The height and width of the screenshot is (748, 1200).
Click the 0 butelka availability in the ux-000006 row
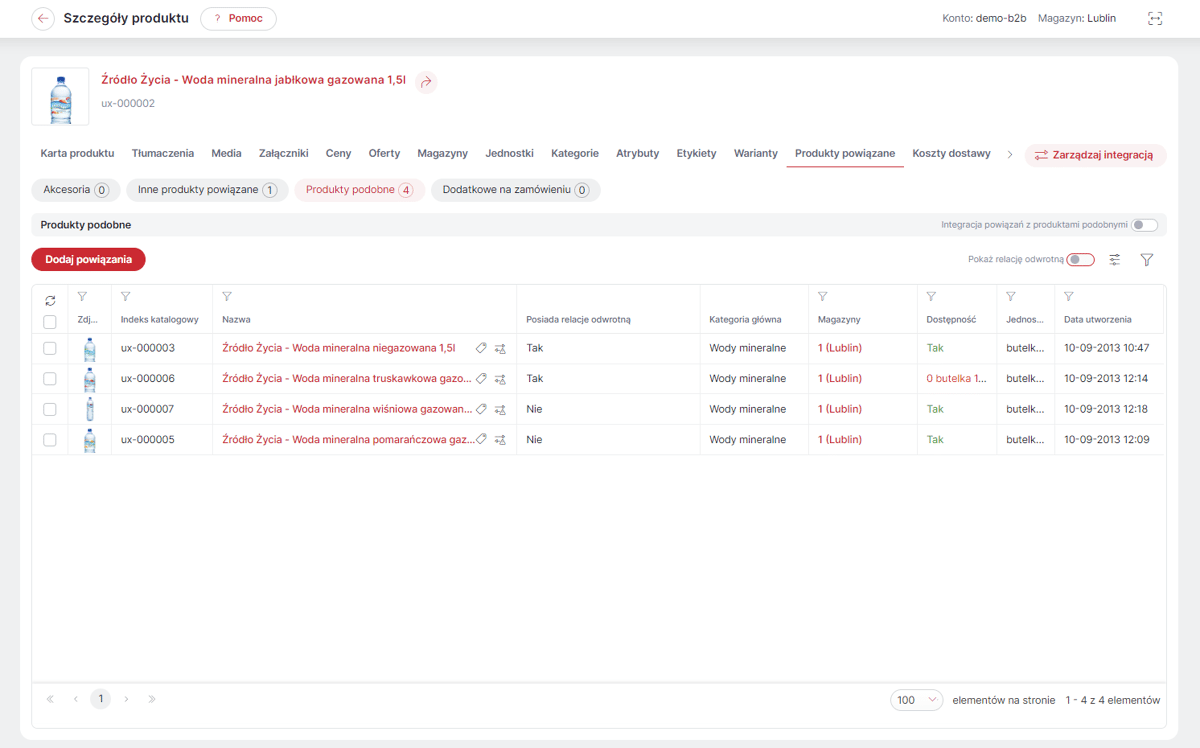(956, 378)
